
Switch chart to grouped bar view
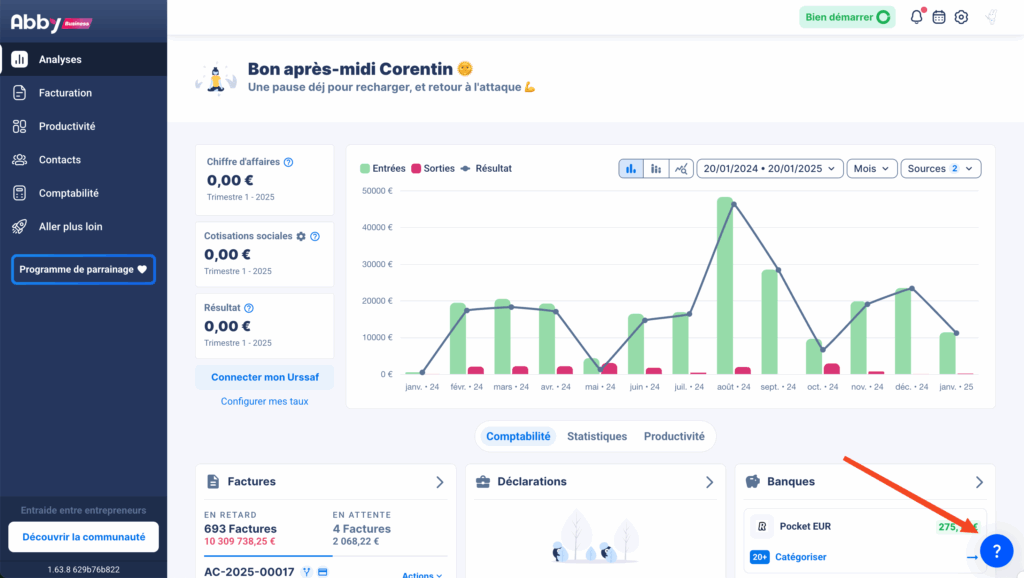coord(655,169)
